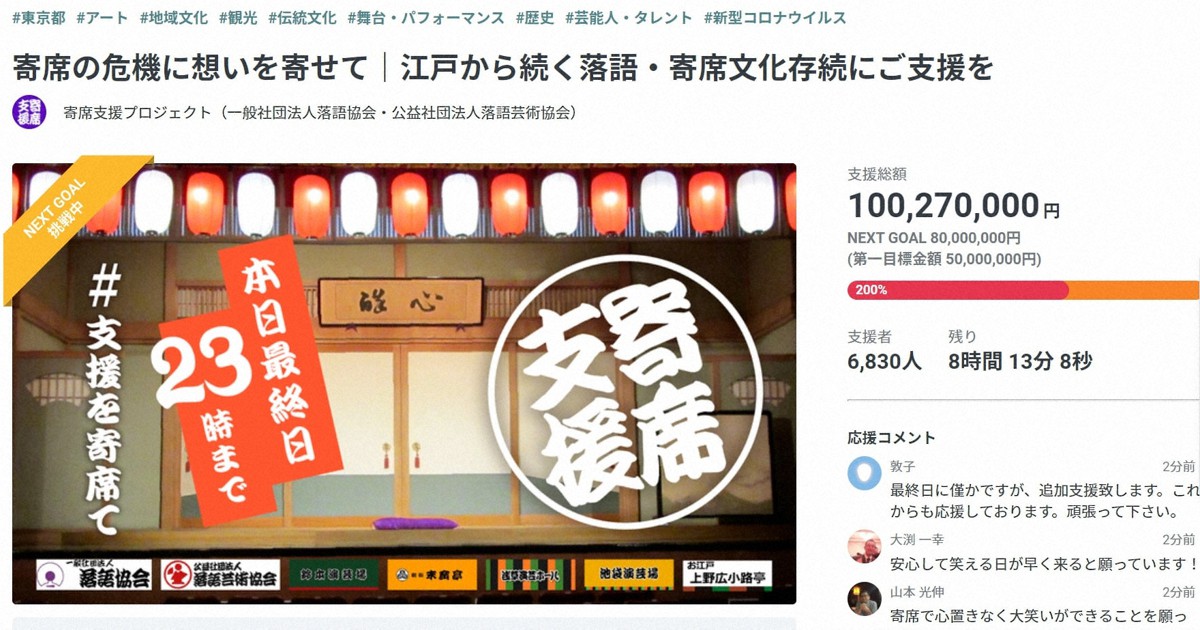Viewport: 1200px width, 630px height.
Task: Open the #東京都 hashtag
Action: click(38, 18)
